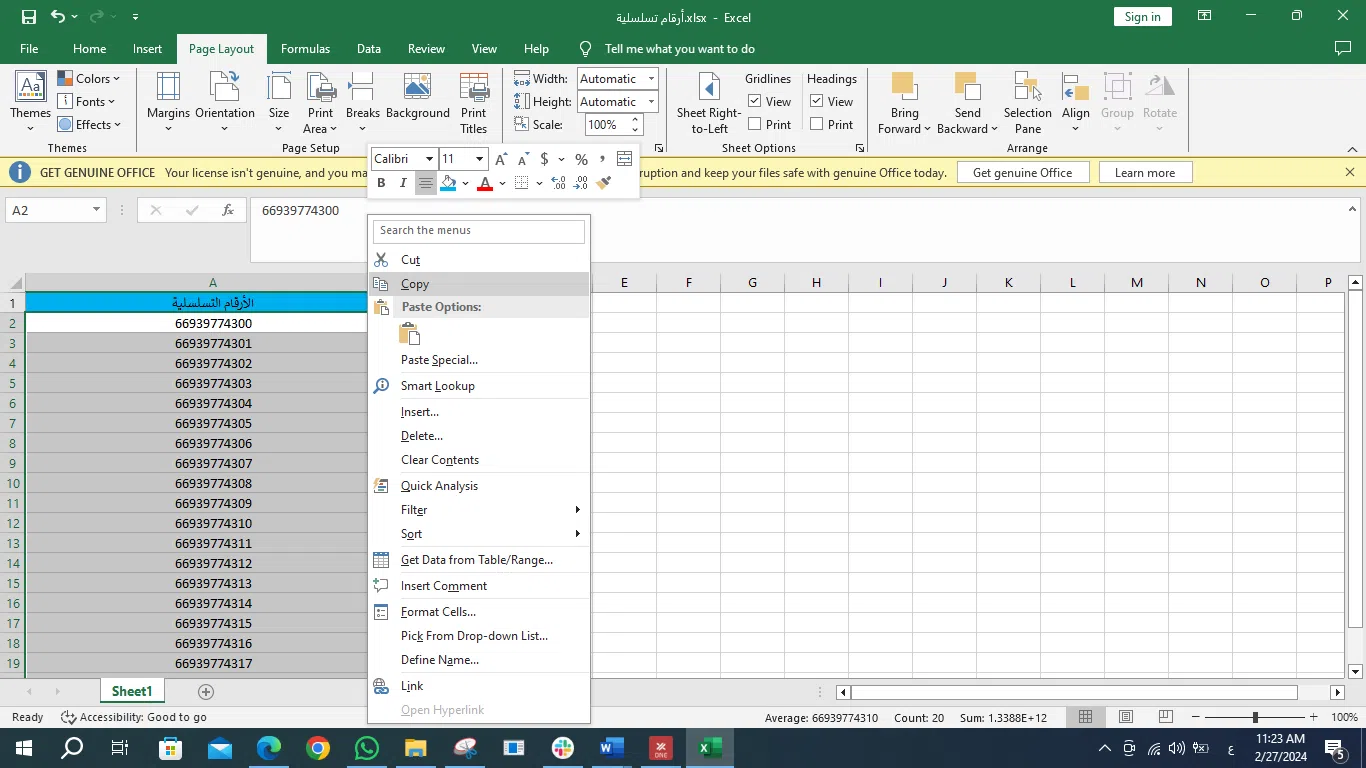Screen dimensions: 1366x768
Task: Click the Learn more button
Action: [1144, 173]
